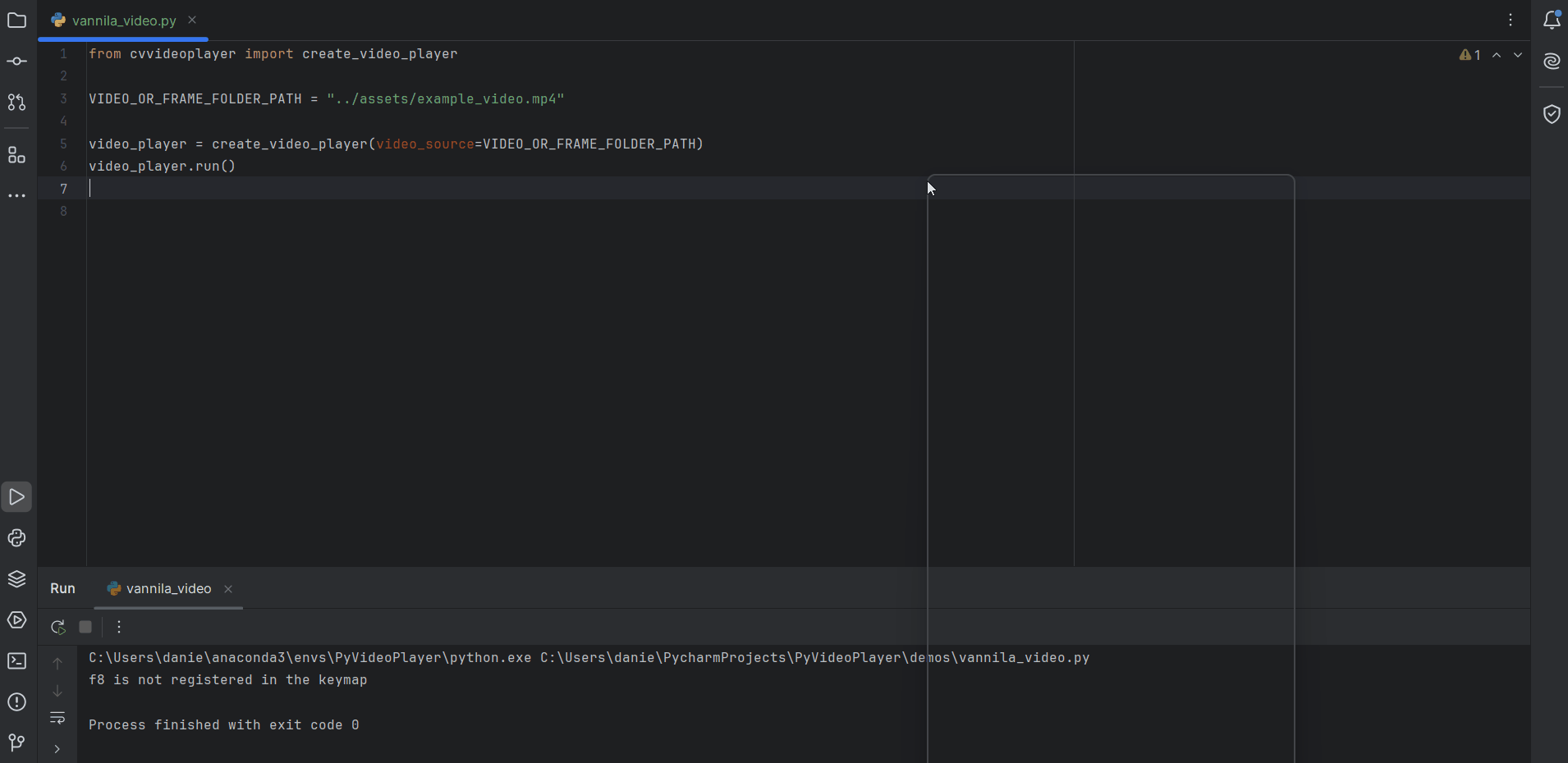Open the Project tool window folder icon
Viewport: 1568px width, 763px height.
(x=16, y=21)
